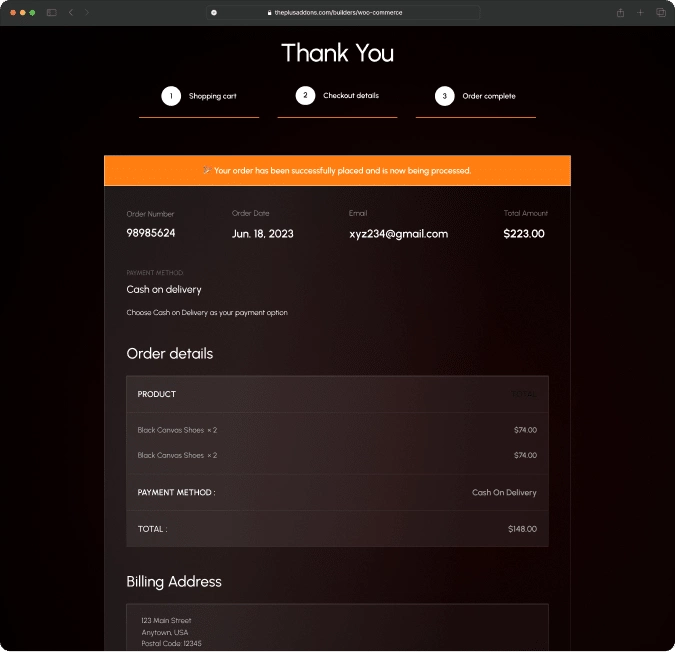Select the Checkout details step
The image size is (675, 652).
350,96
